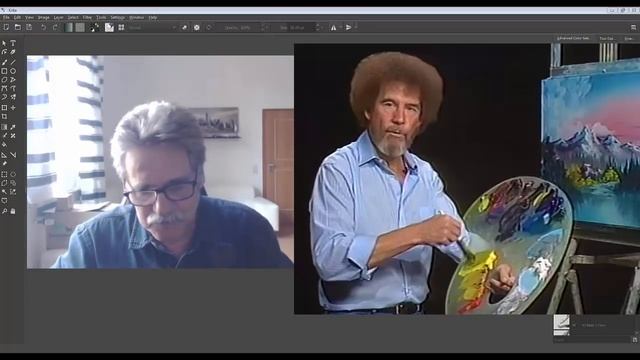The height and width of the screenshot is (360, 640).
Task: Open the Settings menu
Action: 118,18
